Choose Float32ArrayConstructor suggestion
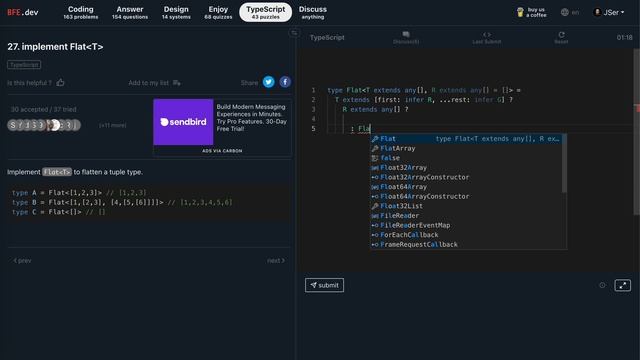This screenshot has width=640, height=360. [466, 177]
